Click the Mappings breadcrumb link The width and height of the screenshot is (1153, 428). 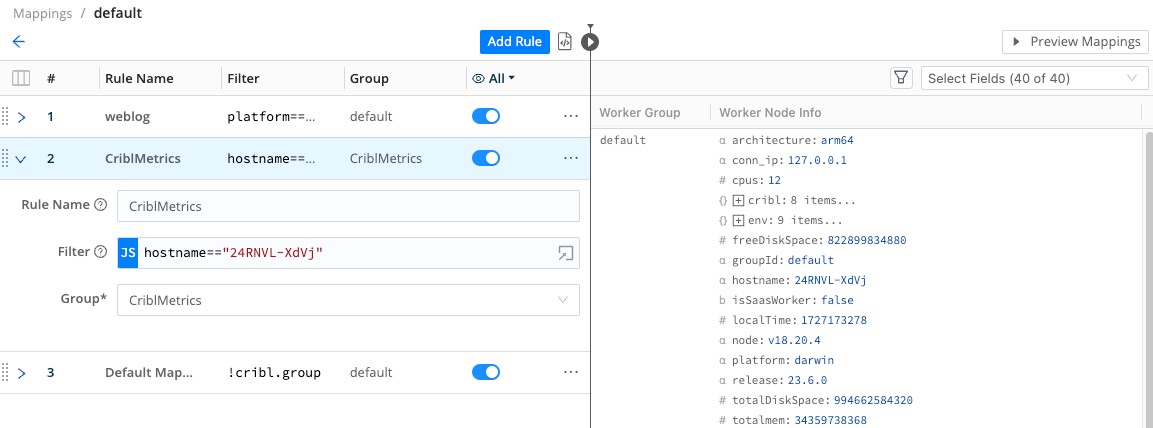[x=43, y=13]
